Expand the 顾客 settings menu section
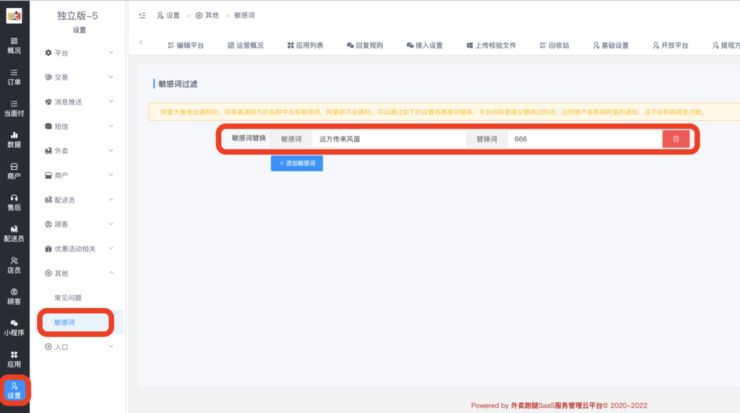740x413 pixels. tap(79, 224)
